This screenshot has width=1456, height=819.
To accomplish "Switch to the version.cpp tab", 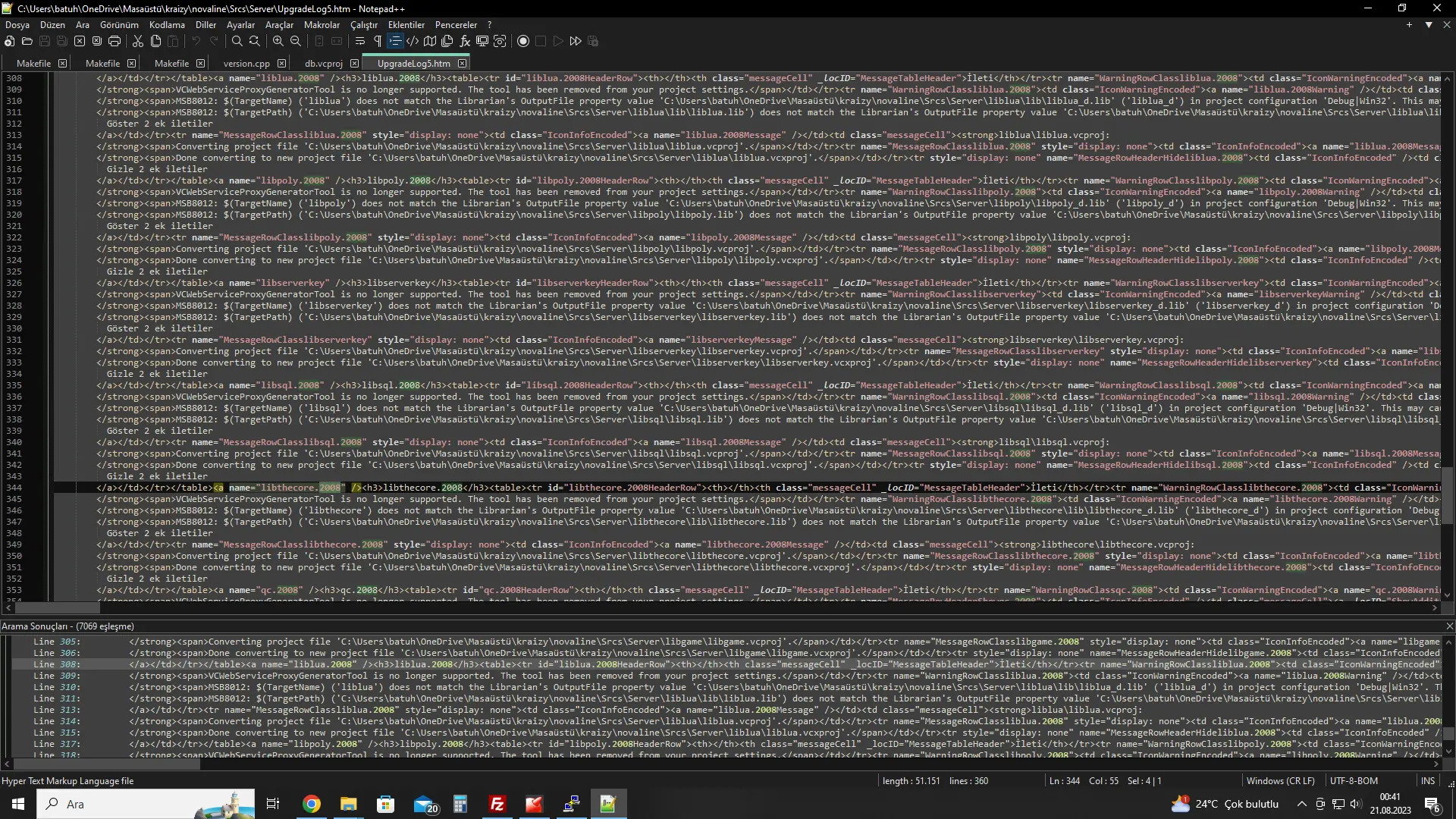I will (246, 64).
